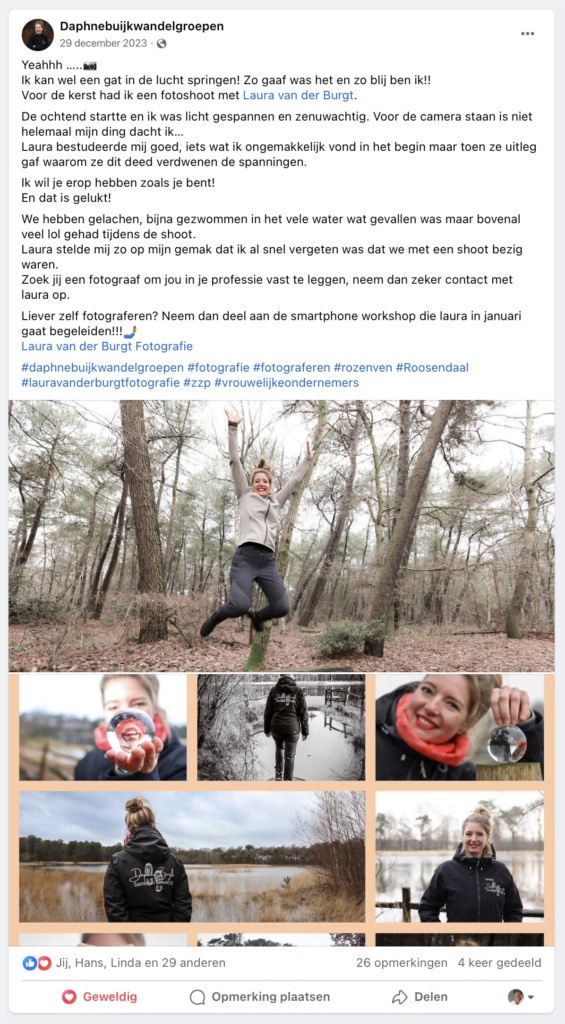Click Daphnebuijkwandelgroepen profile avatar

(x=38, y=35)
